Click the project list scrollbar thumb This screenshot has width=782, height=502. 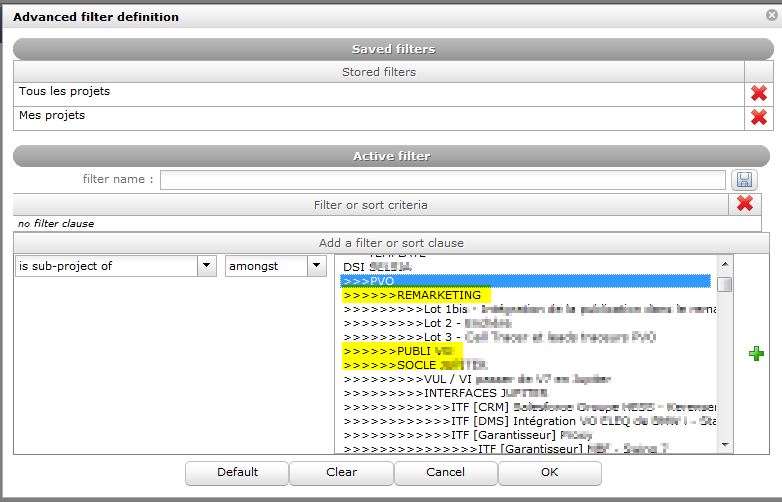725,283
